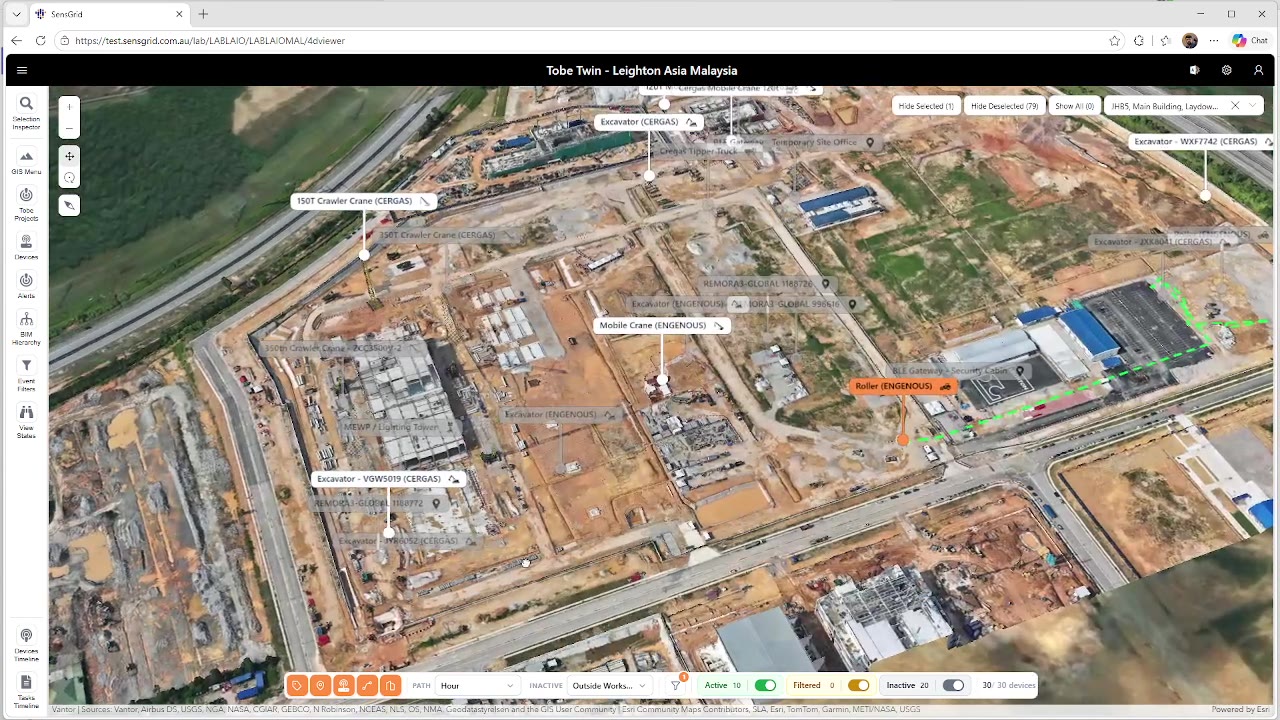This screenshot has height=720, width=1280.
Task: Open the settings gear in header
Action: [x=1226, y=70]
